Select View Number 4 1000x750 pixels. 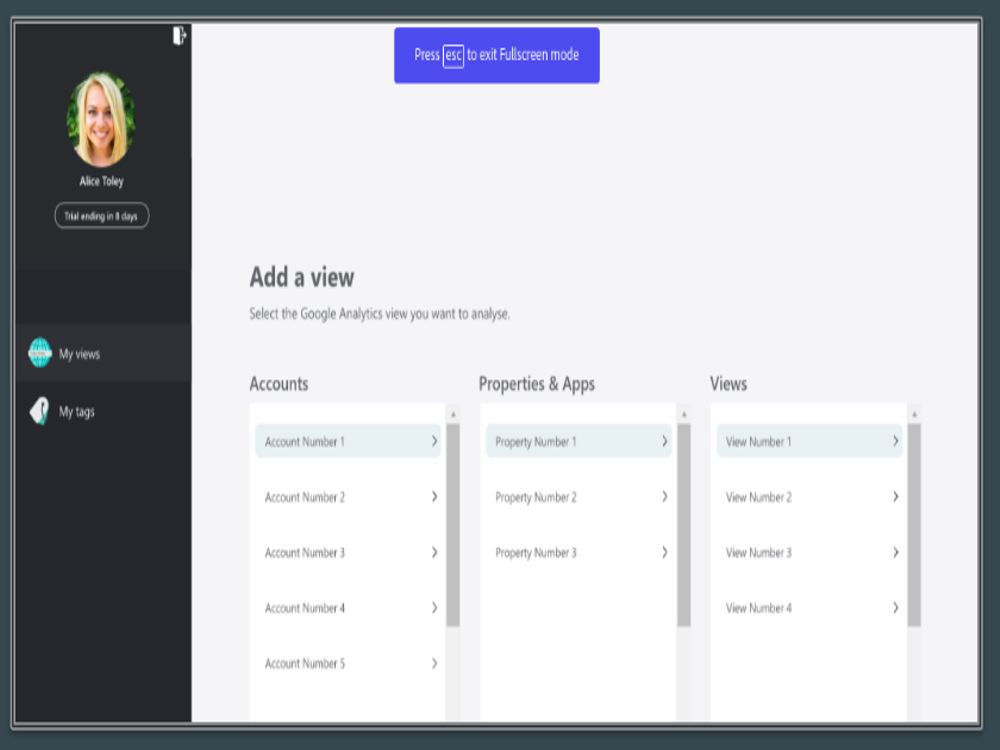(809, 607)
